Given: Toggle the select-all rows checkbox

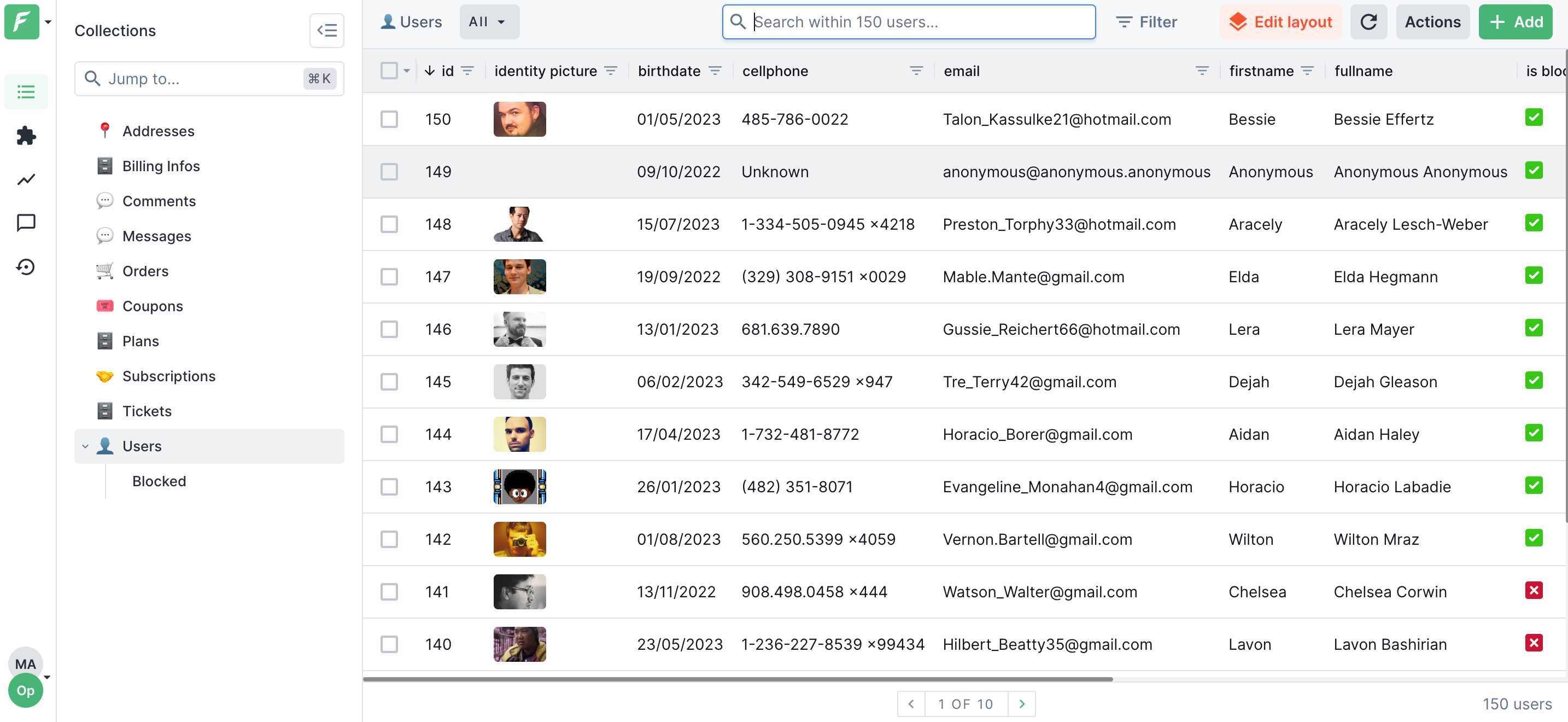Looking at the screenshot, I should [x=389, y=71].
